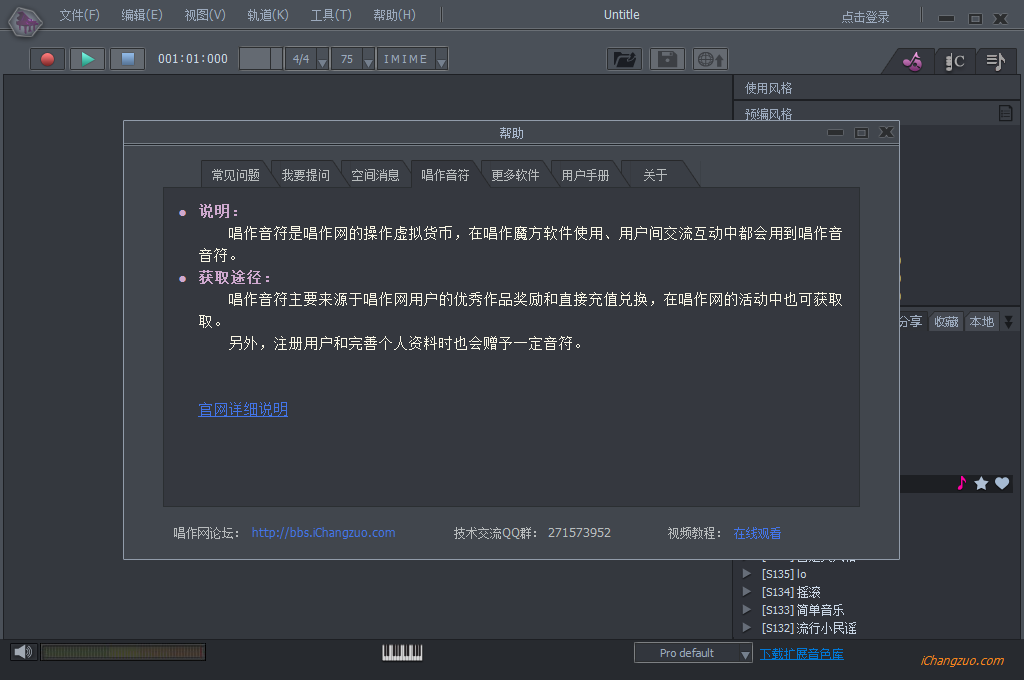This screenshot has width=1024, height=680.
Task: Open the Pro default preset dropdown
Action: pos(746,652)
